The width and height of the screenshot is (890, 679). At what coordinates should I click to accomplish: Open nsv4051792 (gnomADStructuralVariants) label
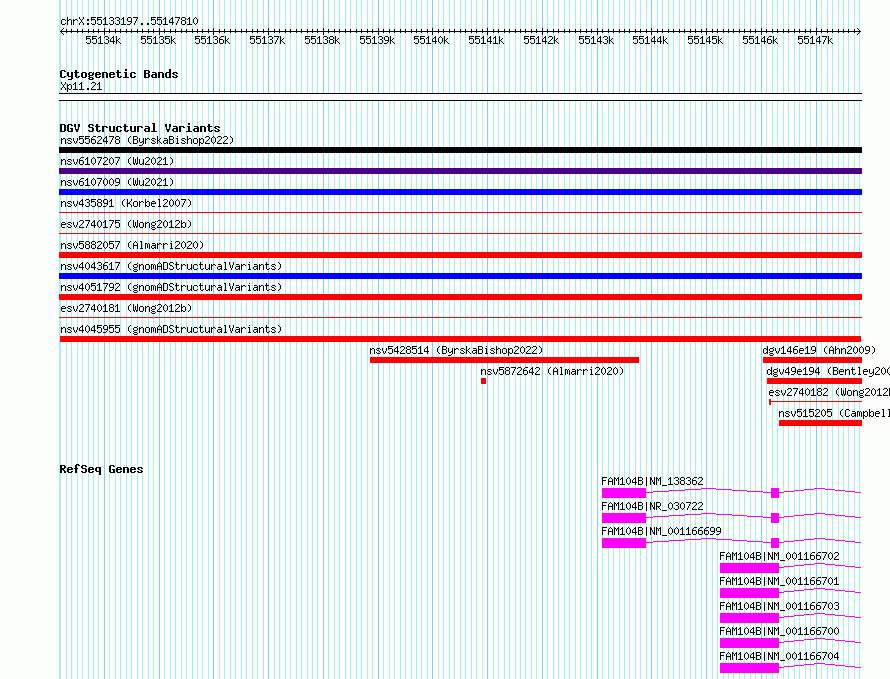tap(171, 287)
